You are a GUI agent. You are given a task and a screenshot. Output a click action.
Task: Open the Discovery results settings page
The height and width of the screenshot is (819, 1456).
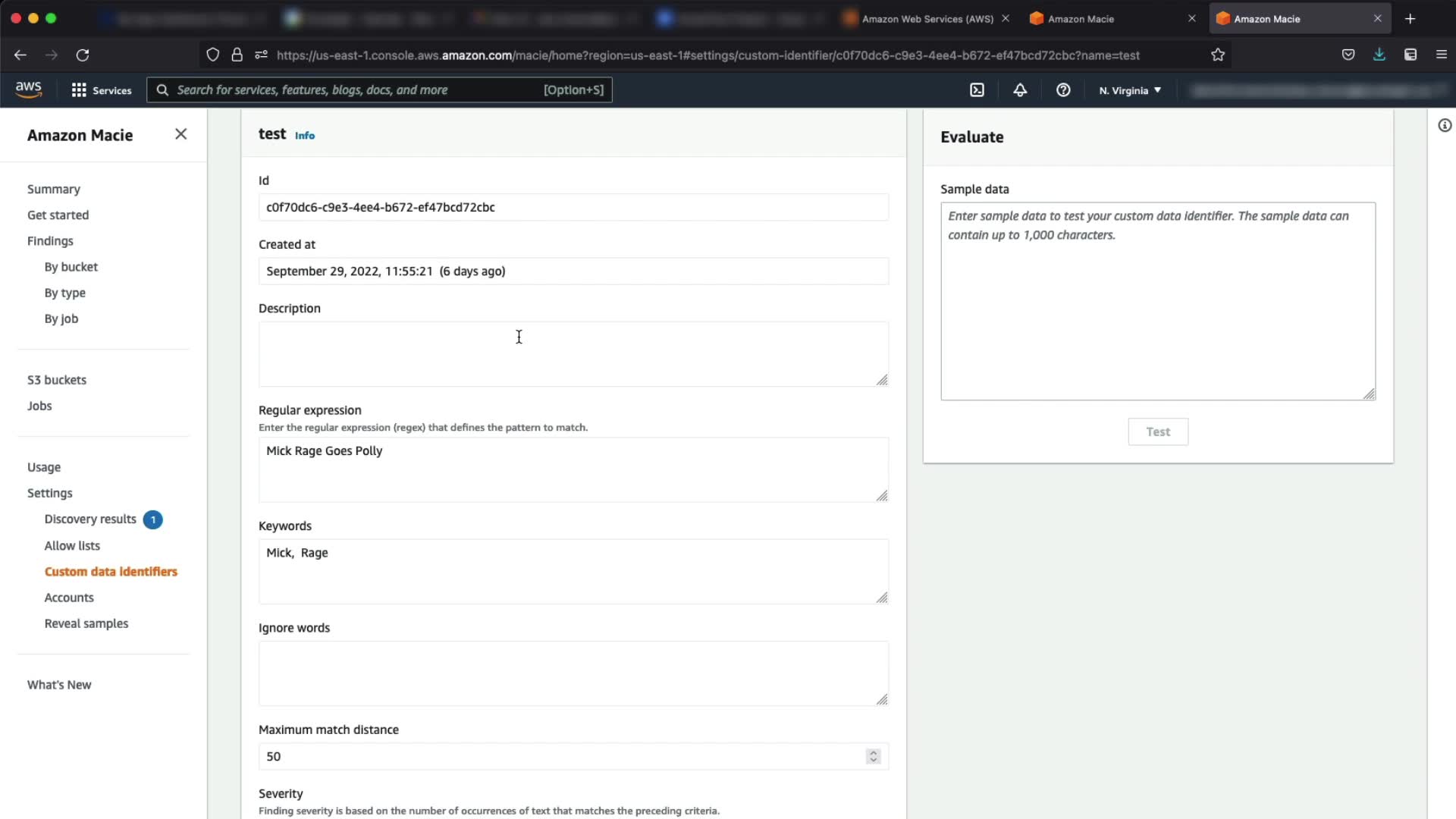90,519
